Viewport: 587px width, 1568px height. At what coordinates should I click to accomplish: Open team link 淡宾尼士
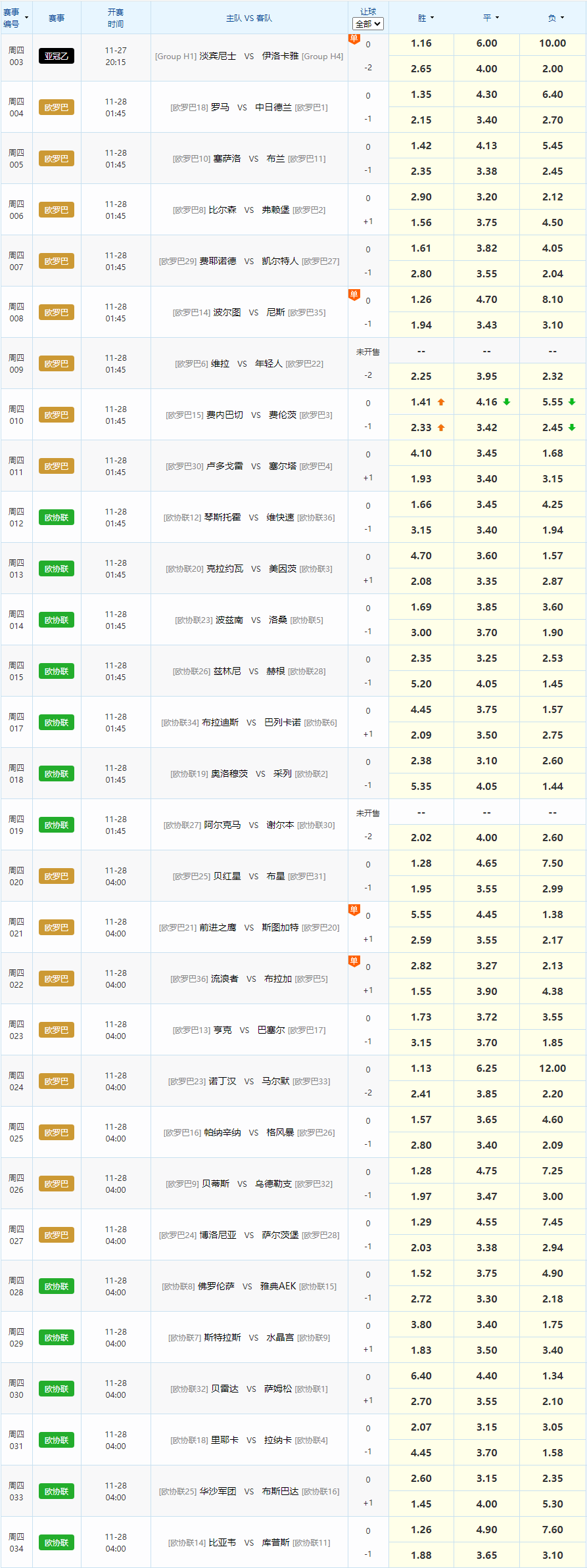coord(218,56)
